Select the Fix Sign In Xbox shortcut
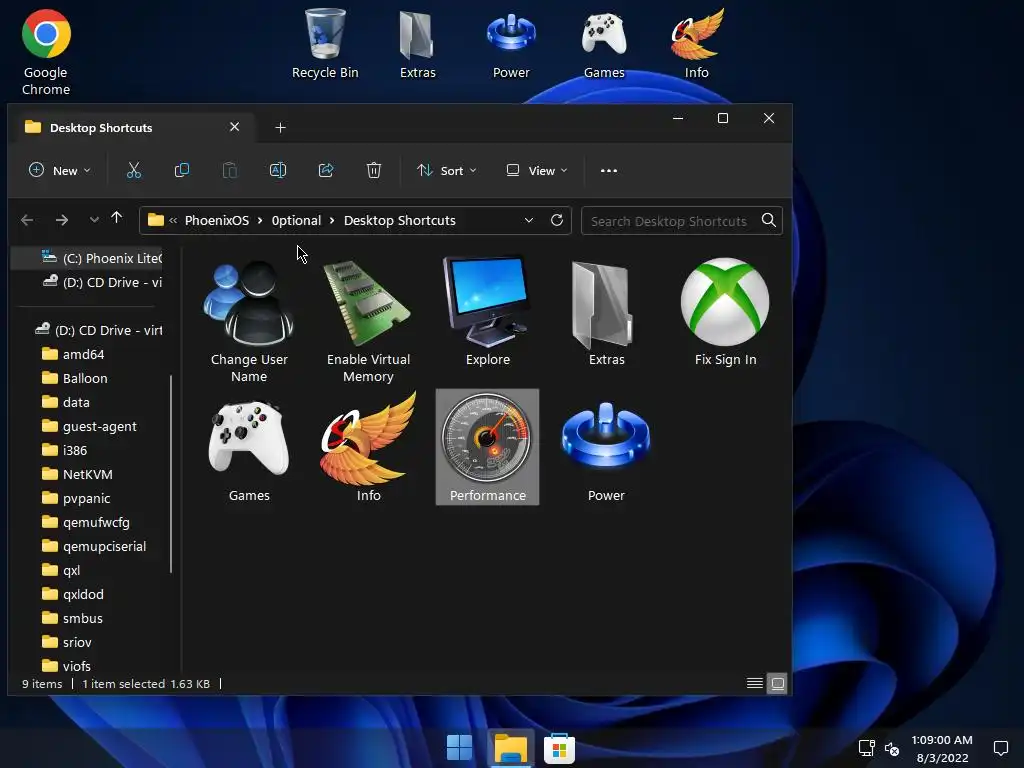Viewport: 1024px width, 768px height. click(x=725, y=312)
